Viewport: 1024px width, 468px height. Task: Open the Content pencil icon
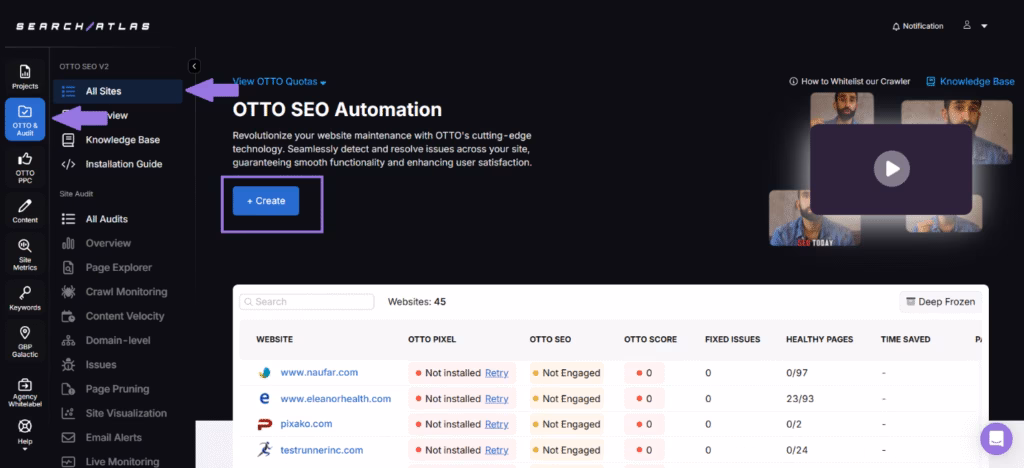click(25, 211)
